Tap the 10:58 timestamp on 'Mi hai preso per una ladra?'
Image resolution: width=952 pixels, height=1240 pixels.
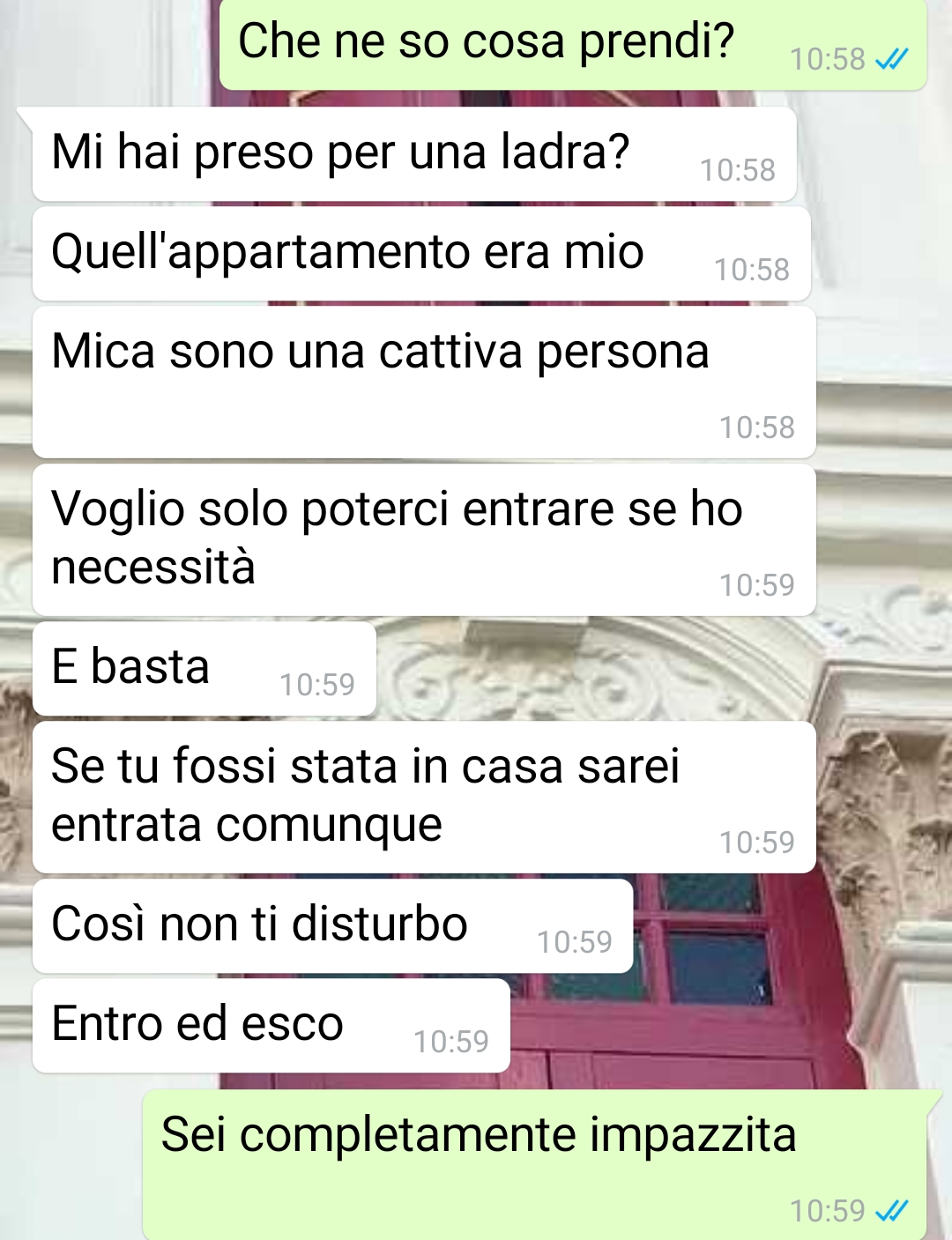(x=737, y=170)
